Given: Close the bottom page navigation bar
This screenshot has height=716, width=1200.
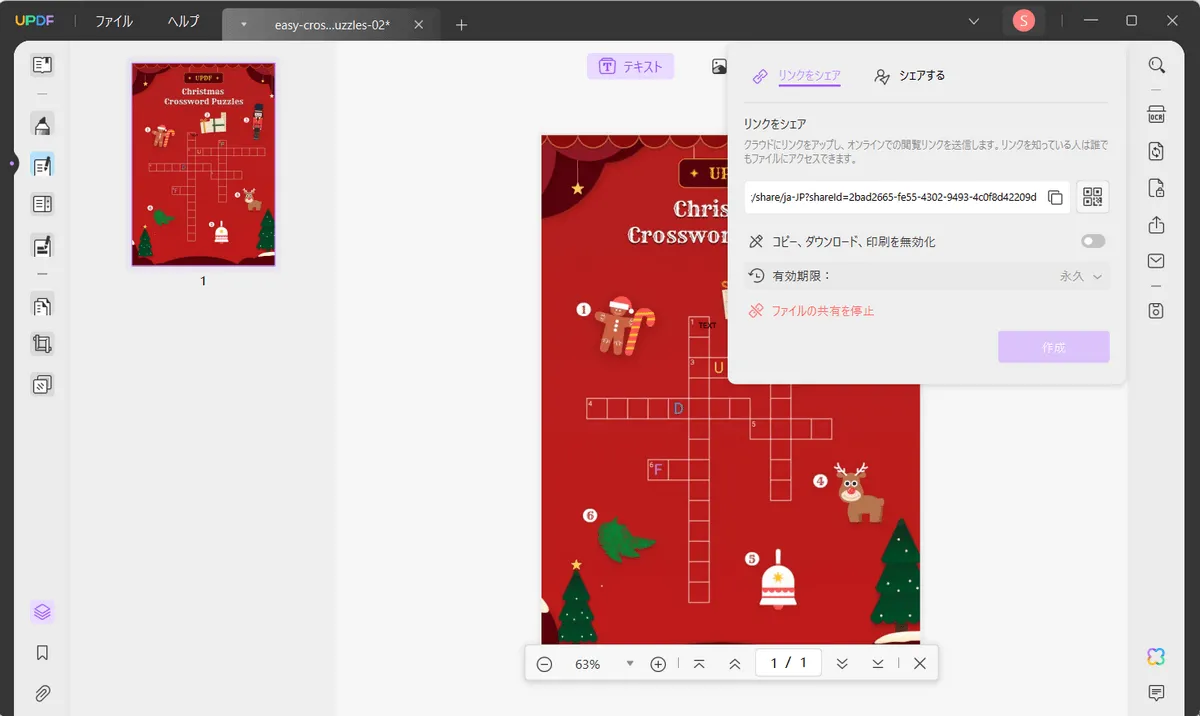Looking at the screenshot, I should [x=920, y=664].
